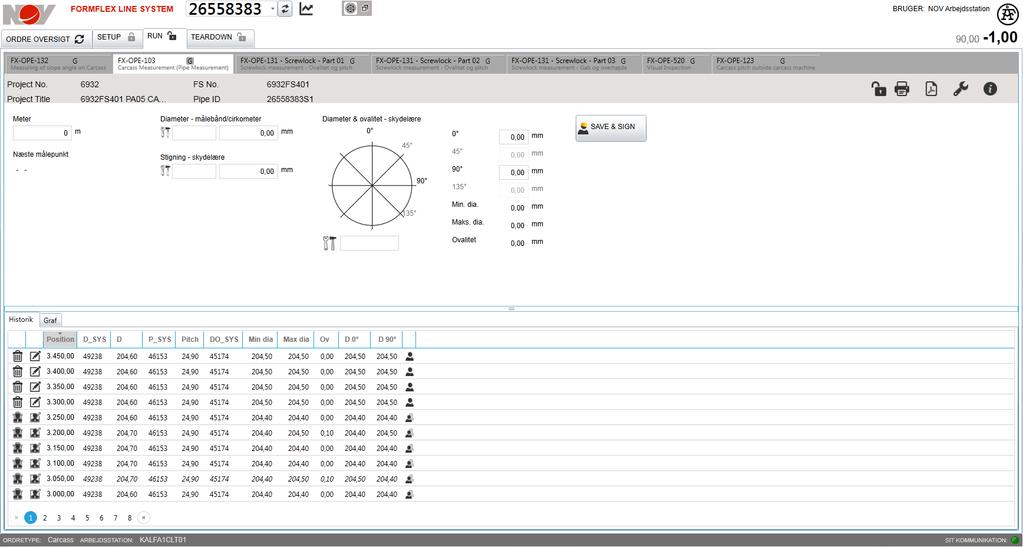
Task: Open the wrench tools icon
Action: [960, 89]
